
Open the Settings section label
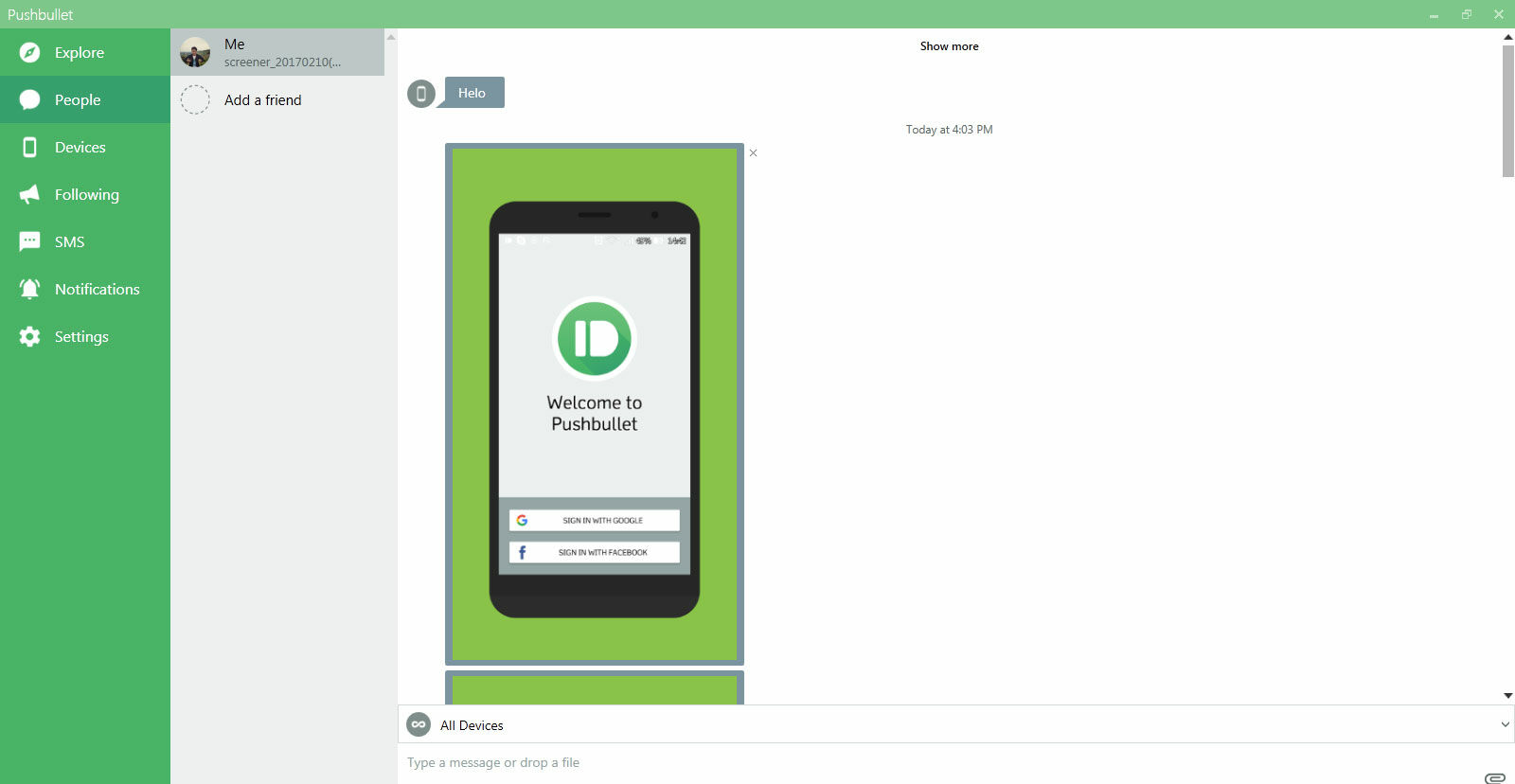point(81,336)
